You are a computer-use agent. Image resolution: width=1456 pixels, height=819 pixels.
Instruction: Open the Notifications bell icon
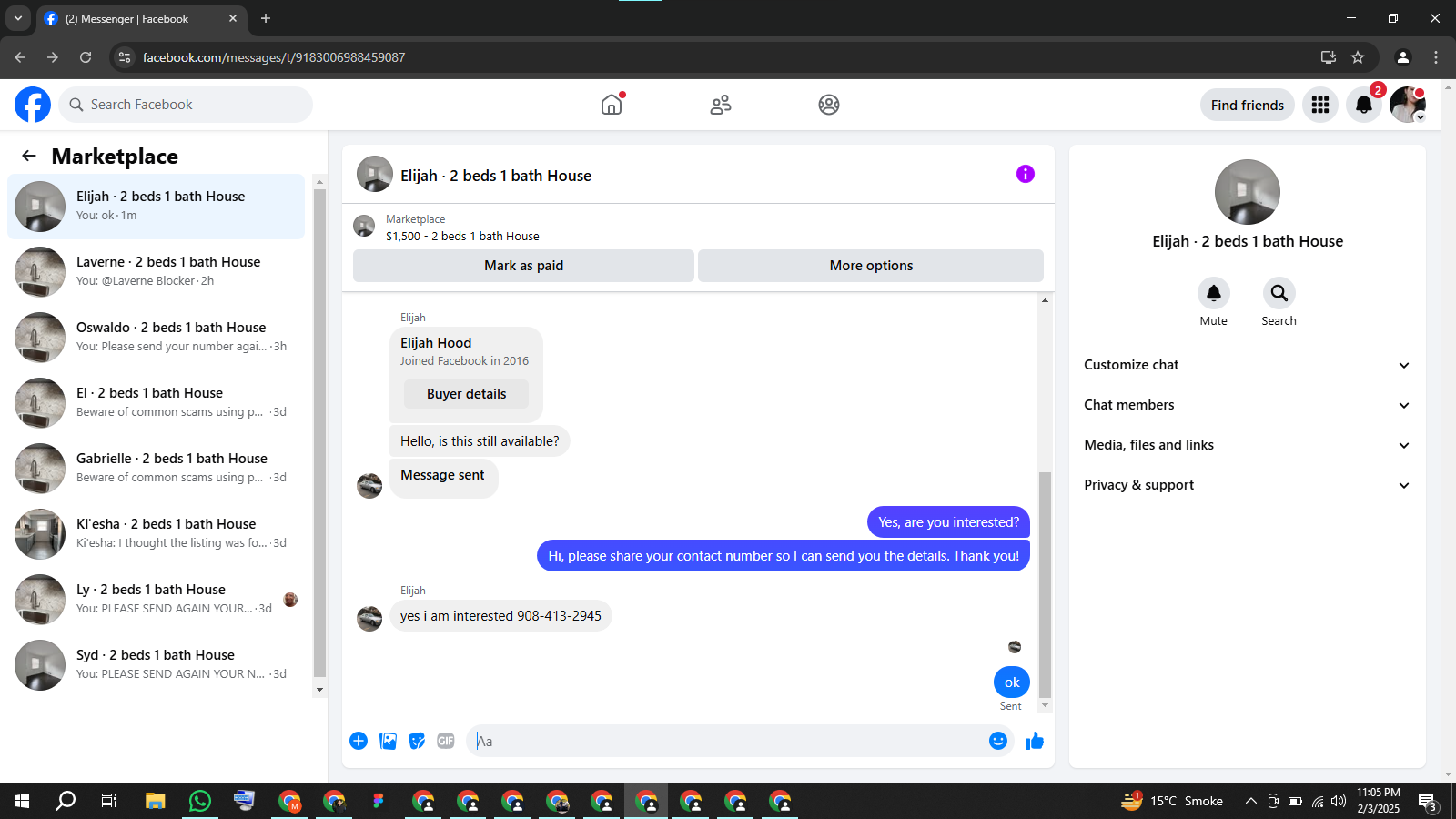coord(1364,105)
